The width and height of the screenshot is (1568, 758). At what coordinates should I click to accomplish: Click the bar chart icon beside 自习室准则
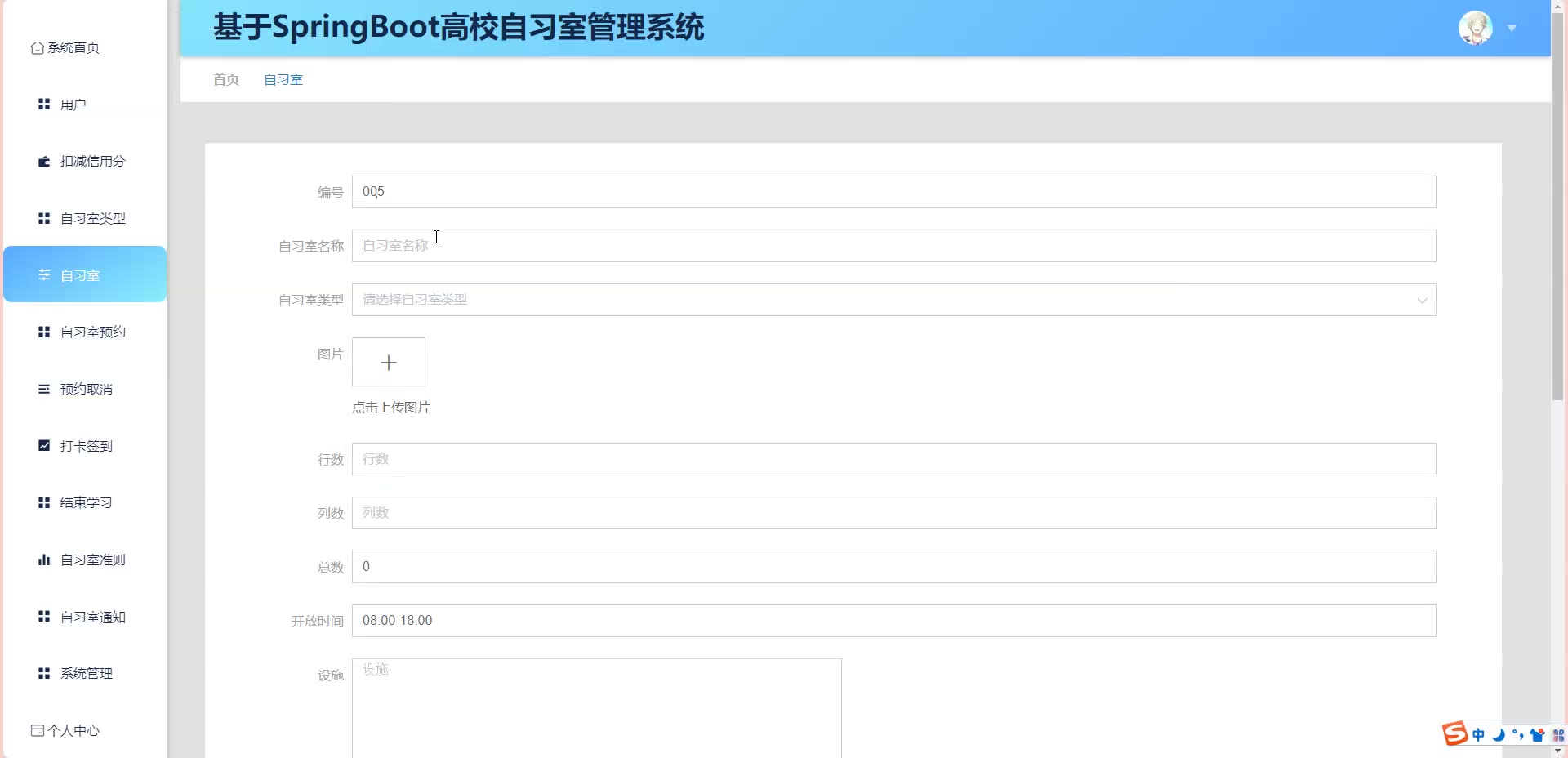coord(44,560)
